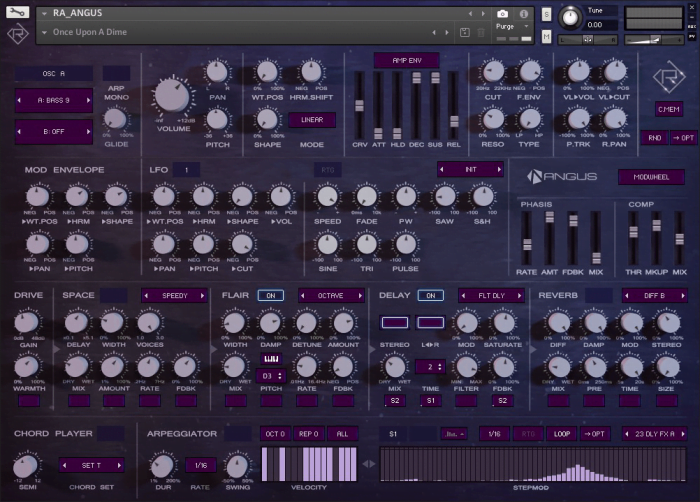This screenshot has width=700, height=502.
Task: Solo the instrument with S button
Action: point(546,15)
